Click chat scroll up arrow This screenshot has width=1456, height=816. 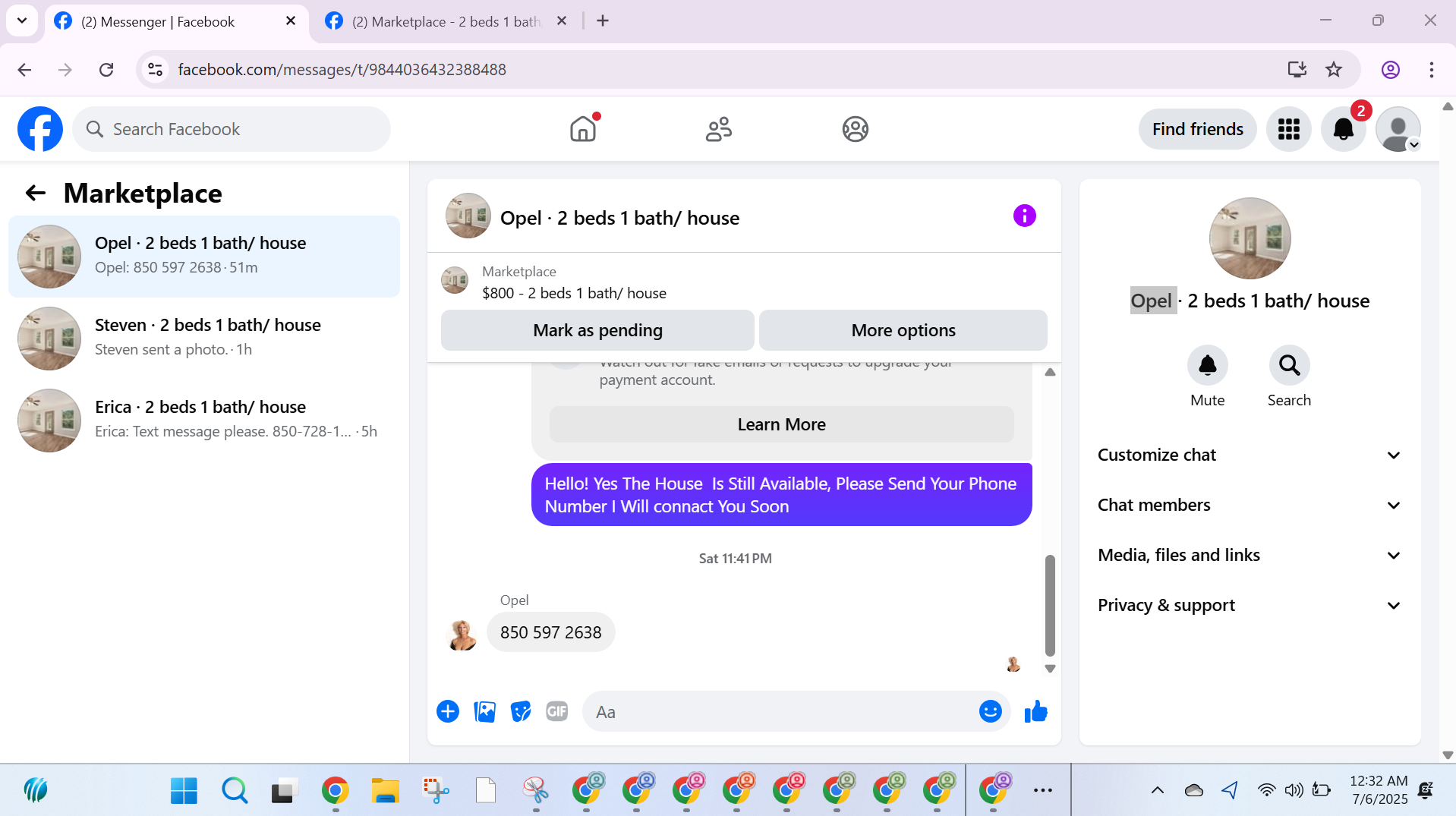point(1050,372)
